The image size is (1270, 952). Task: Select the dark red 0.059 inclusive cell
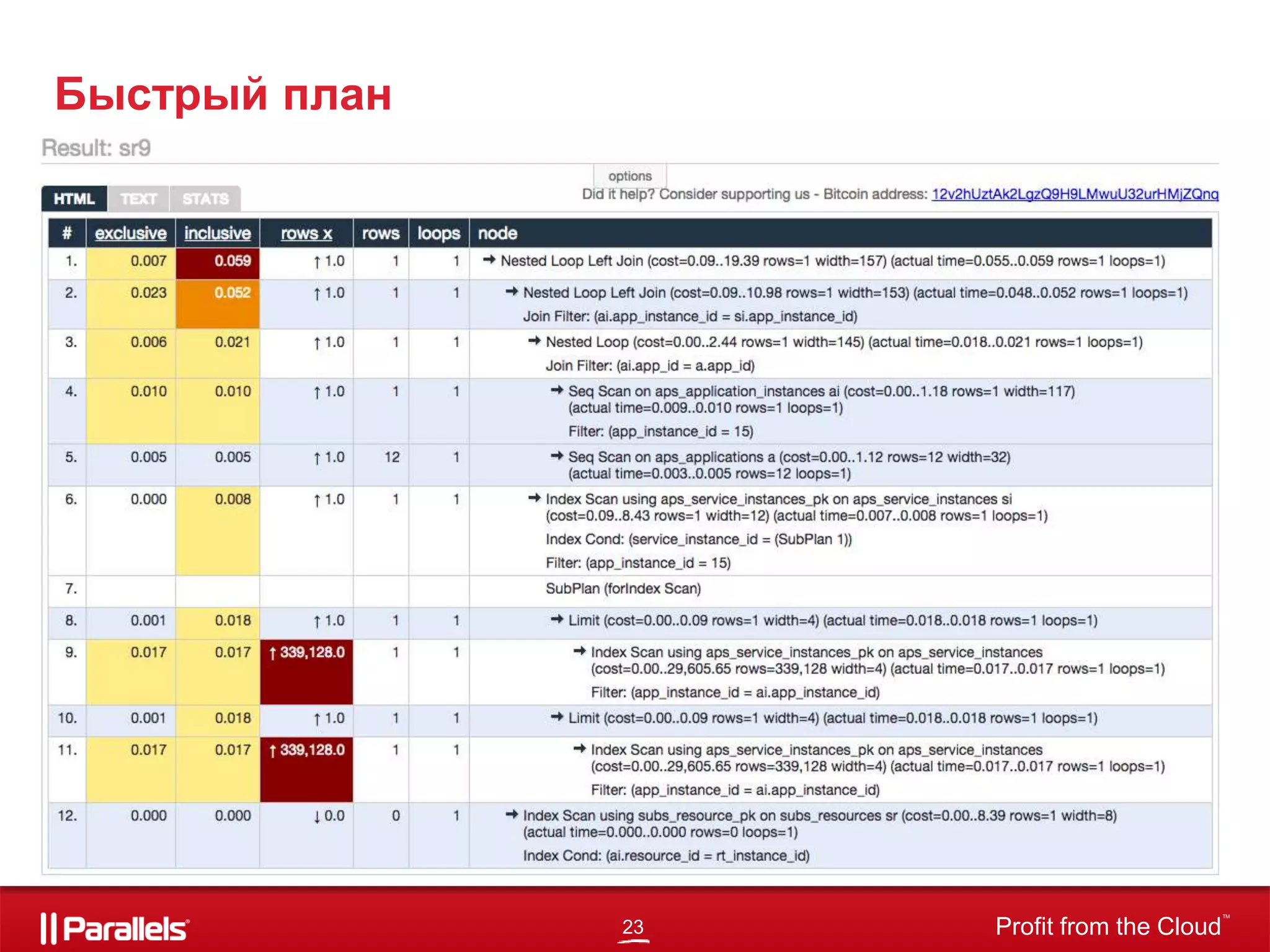(218, 263)
